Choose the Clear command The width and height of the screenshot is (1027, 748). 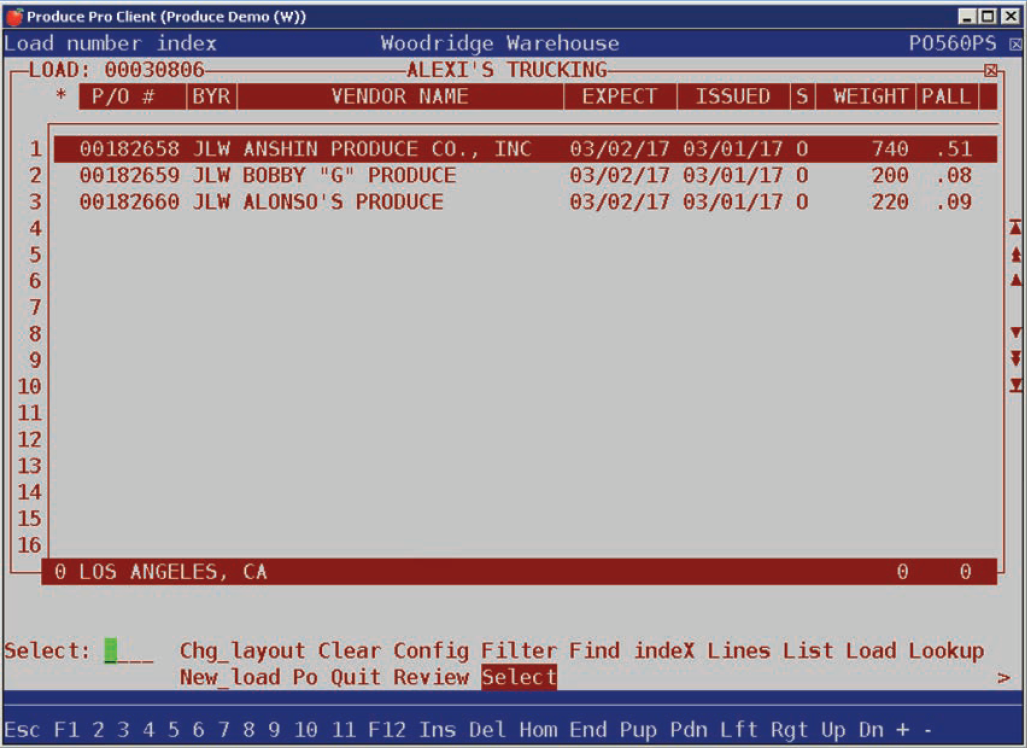pos(349,651)
